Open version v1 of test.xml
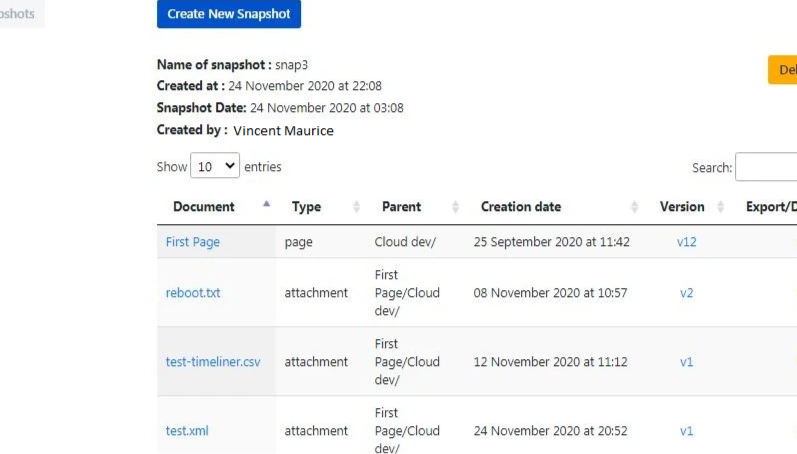The image size is (797, 454). pyautogui.click(x=686, y=431)
